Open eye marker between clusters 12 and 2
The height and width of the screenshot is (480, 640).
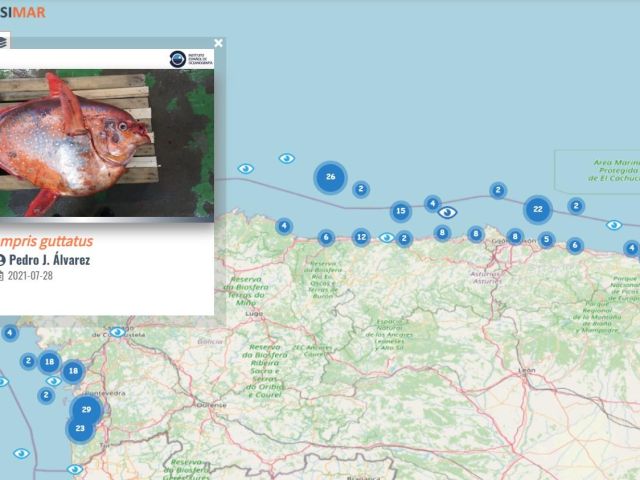click(386, 237)
